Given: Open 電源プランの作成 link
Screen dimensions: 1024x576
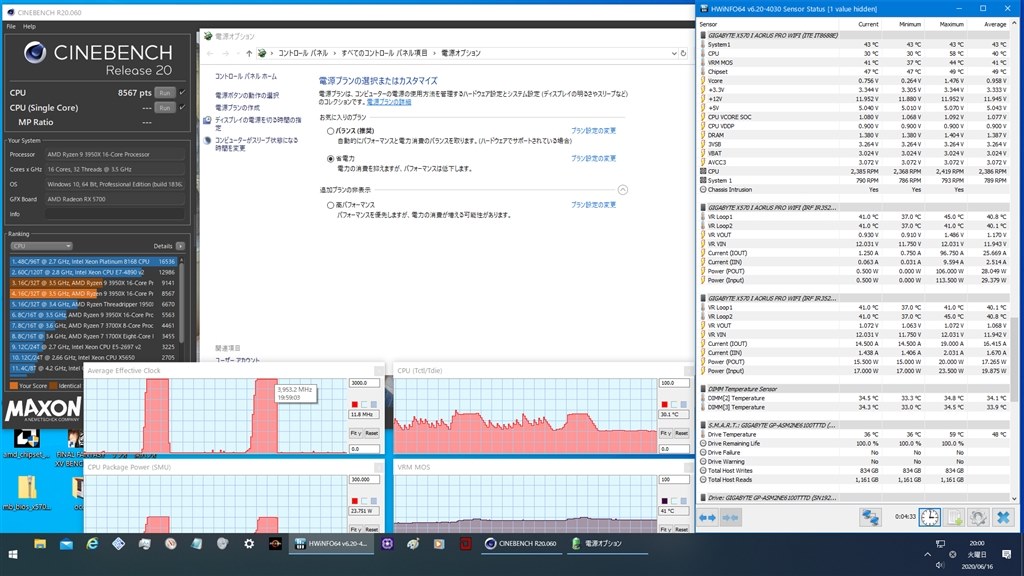Looking at the screenshot, I should point(237,108).
